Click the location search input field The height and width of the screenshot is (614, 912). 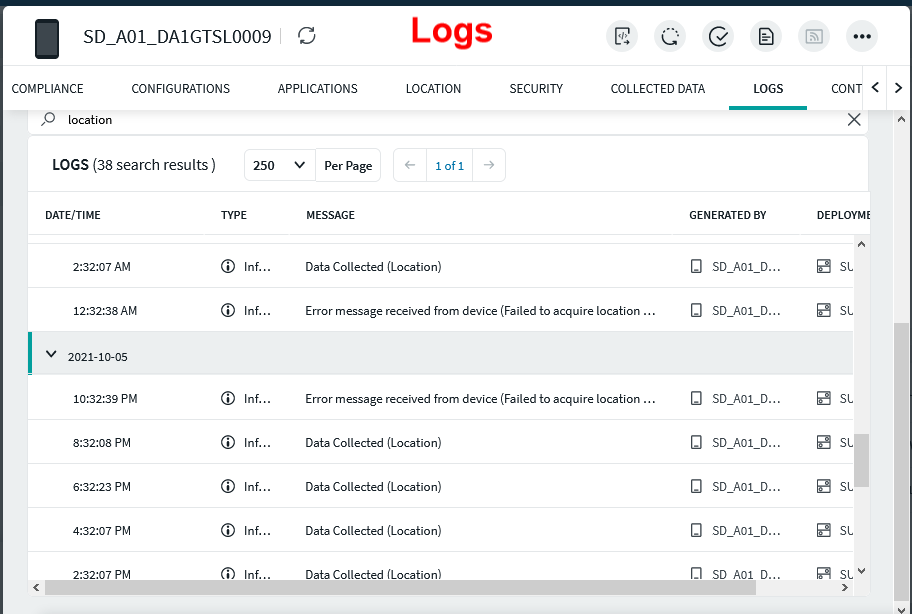tap(450, 120)
